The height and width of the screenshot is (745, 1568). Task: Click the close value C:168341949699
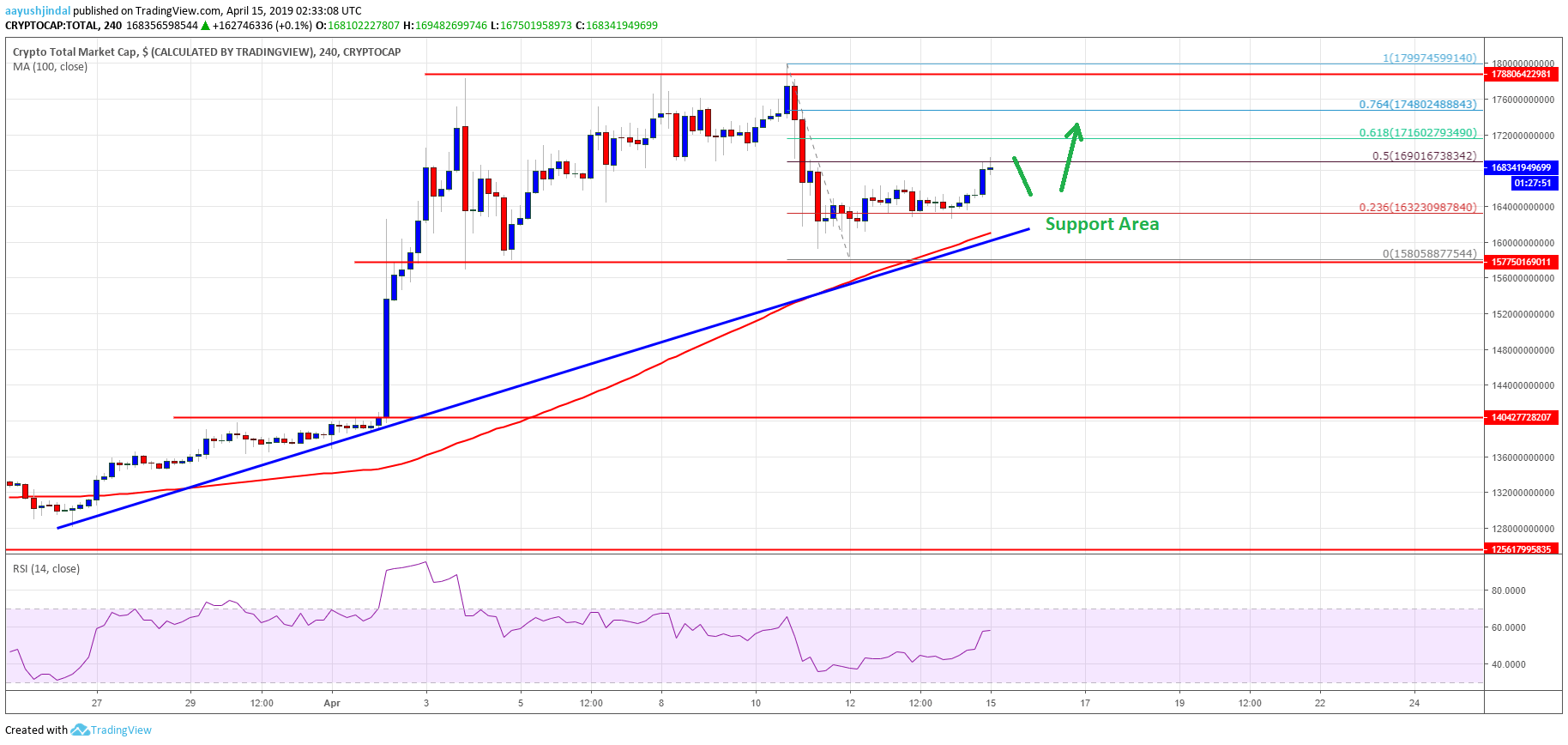(617, 26)
